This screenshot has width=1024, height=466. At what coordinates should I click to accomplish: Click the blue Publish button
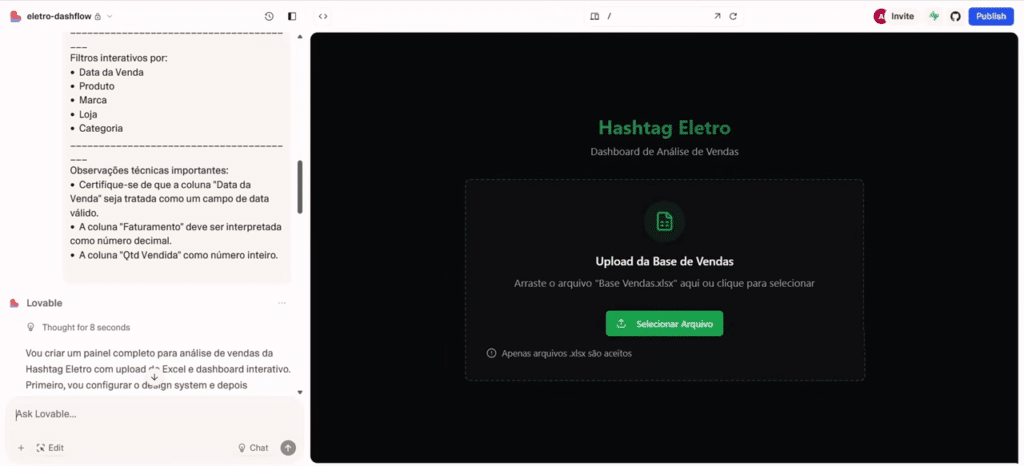coord(991,16)
